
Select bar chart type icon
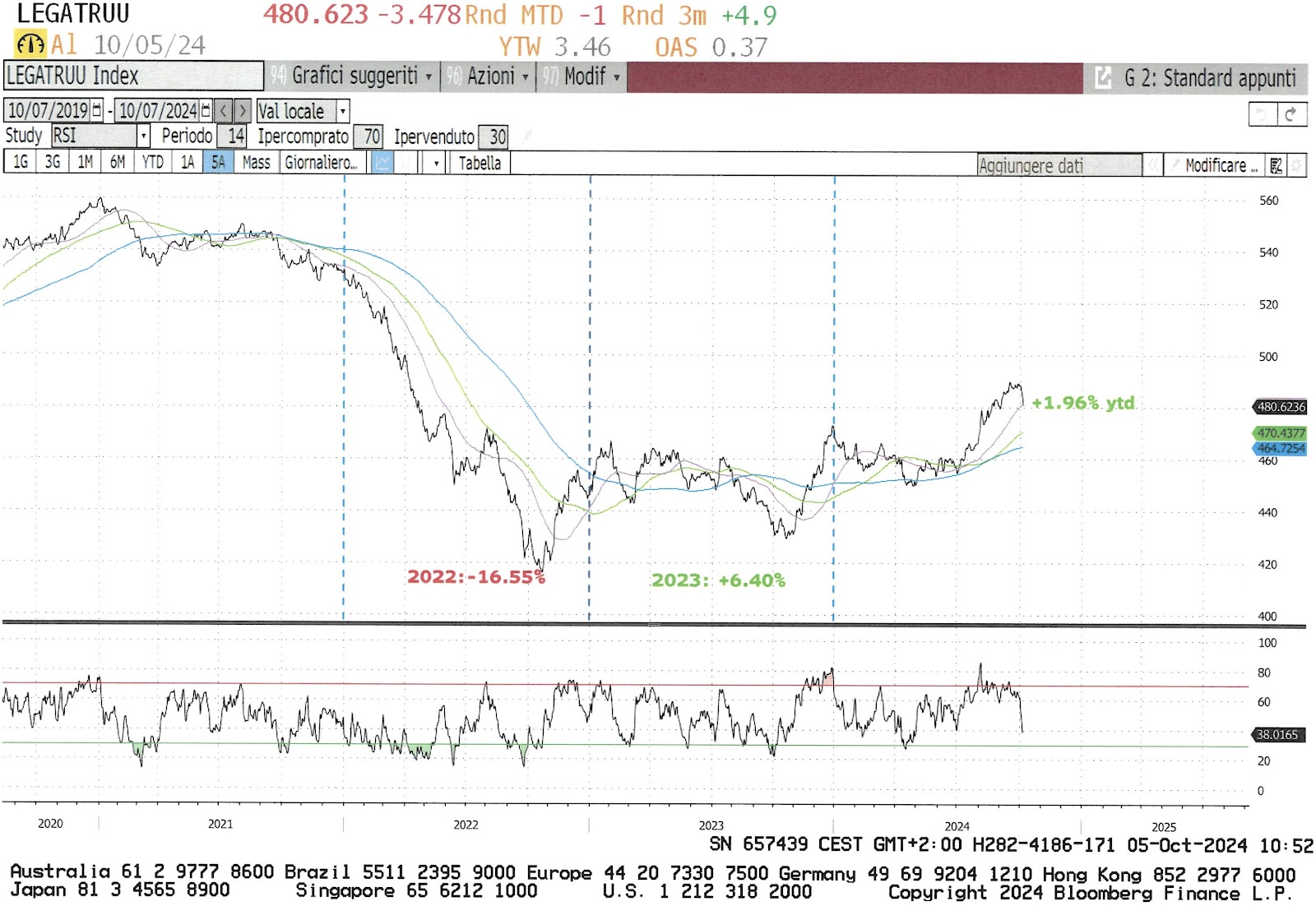point(405,163)
